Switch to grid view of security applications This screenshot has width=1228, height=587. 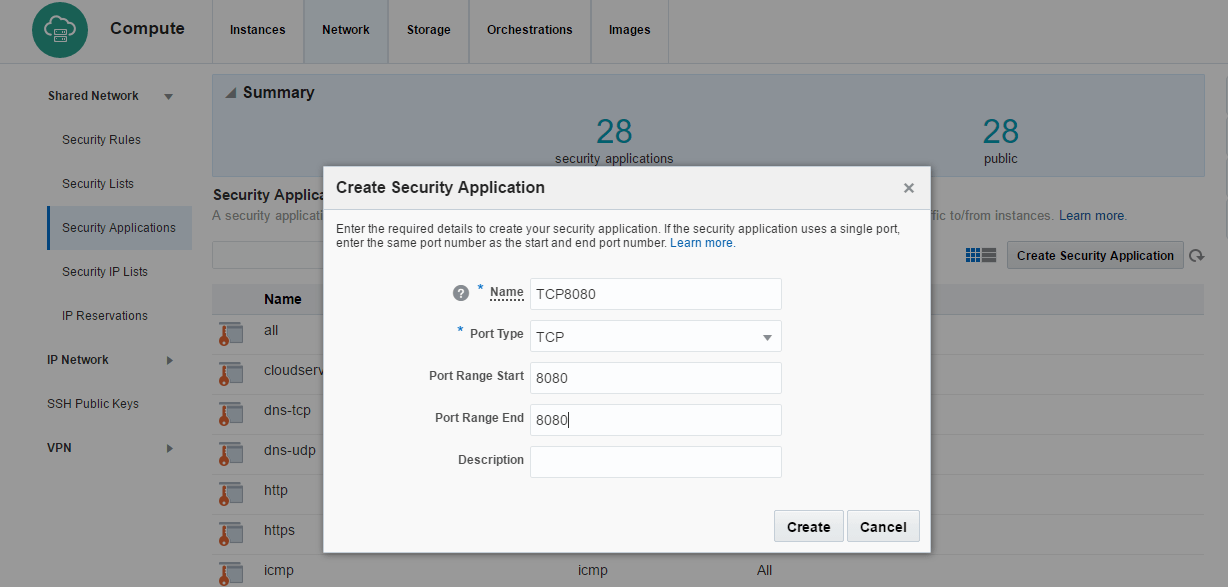point(973,255)
